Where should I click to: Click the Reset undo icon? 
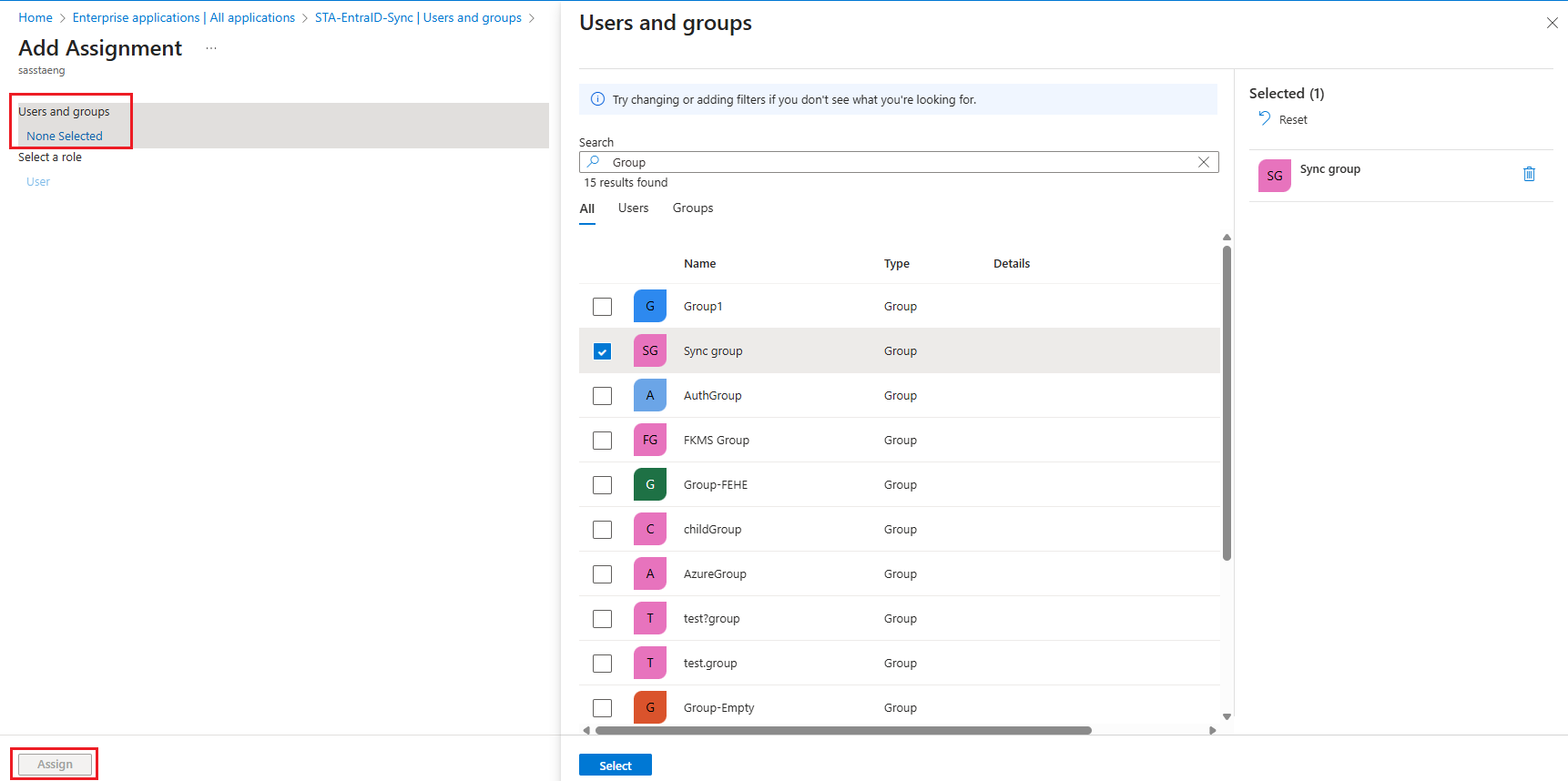pyautogui.click(x=1264, y=118)
